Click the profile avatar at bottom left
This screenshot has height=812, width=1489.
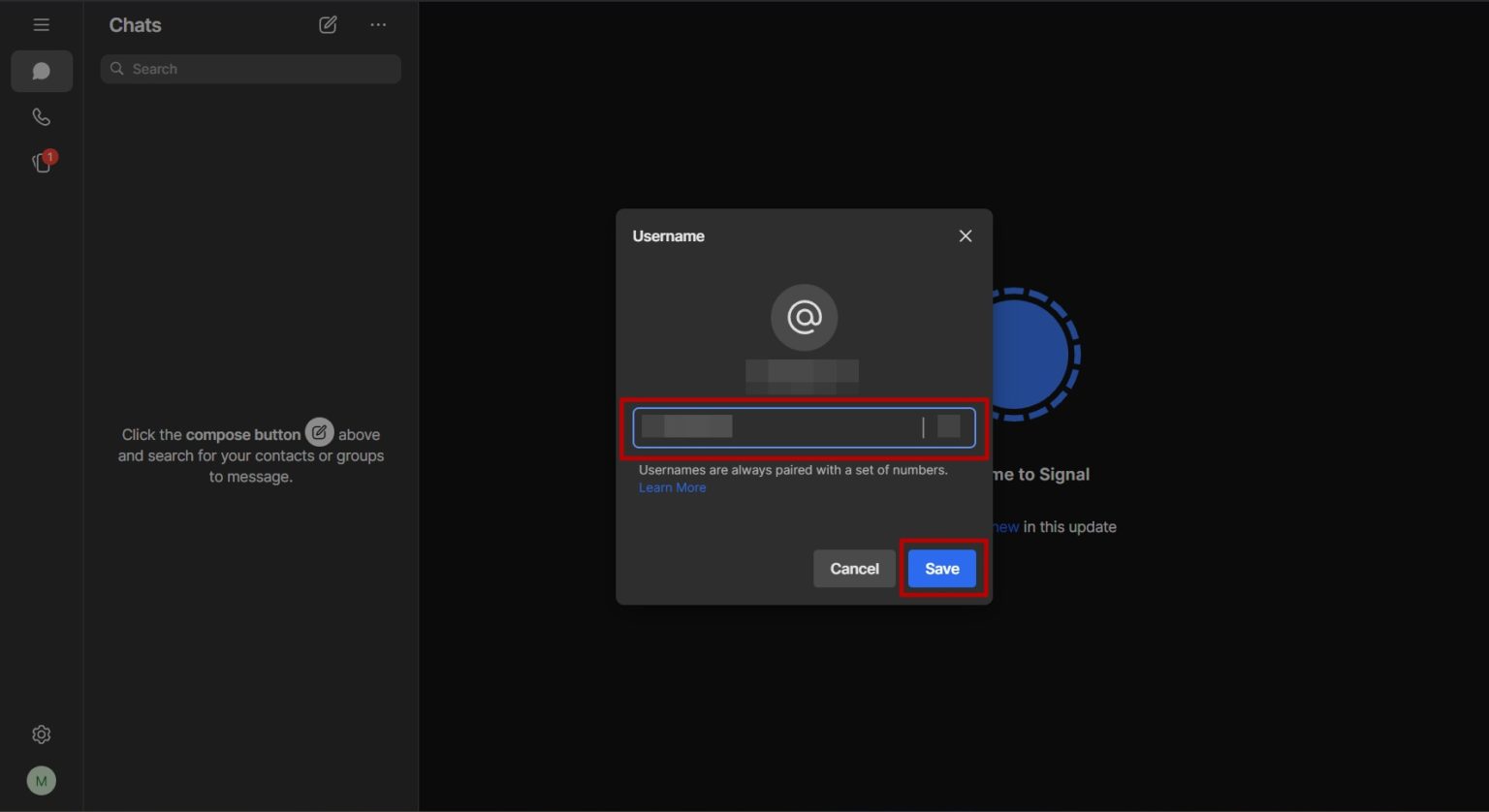tap(41, 780)
